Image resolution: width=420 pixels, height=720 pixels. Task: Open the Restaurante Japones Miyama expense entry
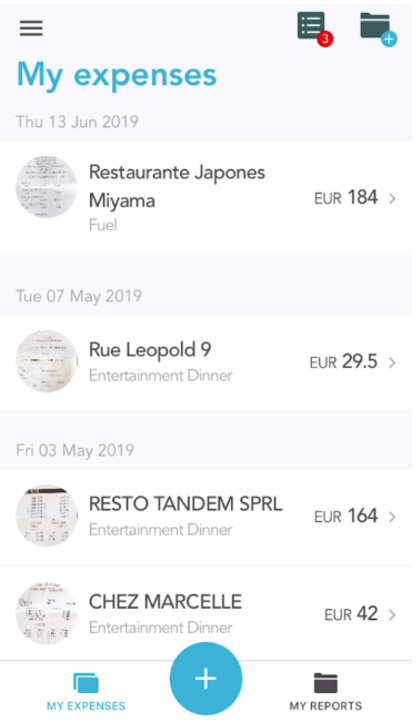click(206, 198)
